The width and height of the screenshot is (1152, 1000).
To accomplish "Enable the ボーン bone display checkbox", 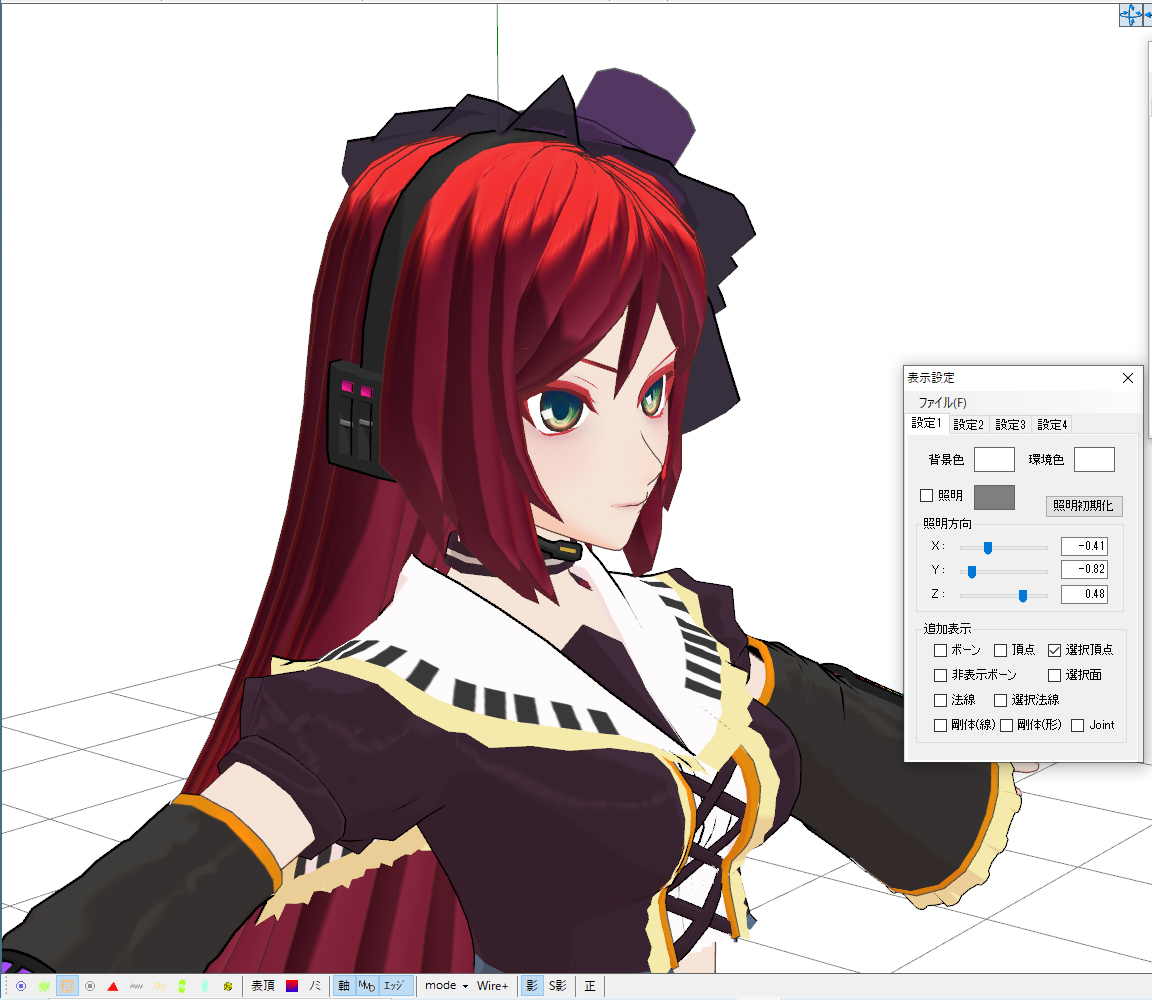I will [940, 650].
